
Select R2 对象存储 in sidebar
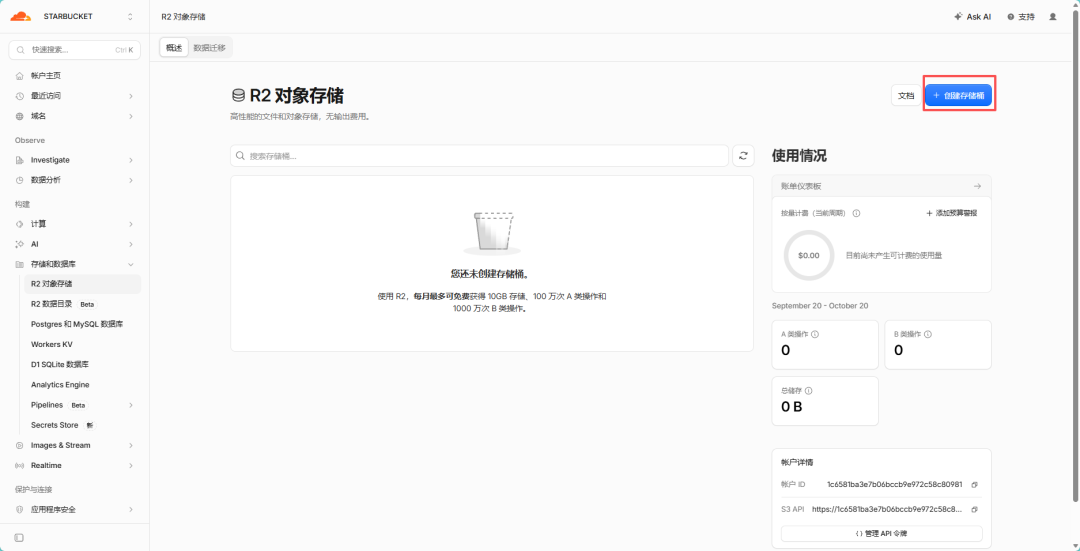(x=82, y=284)
